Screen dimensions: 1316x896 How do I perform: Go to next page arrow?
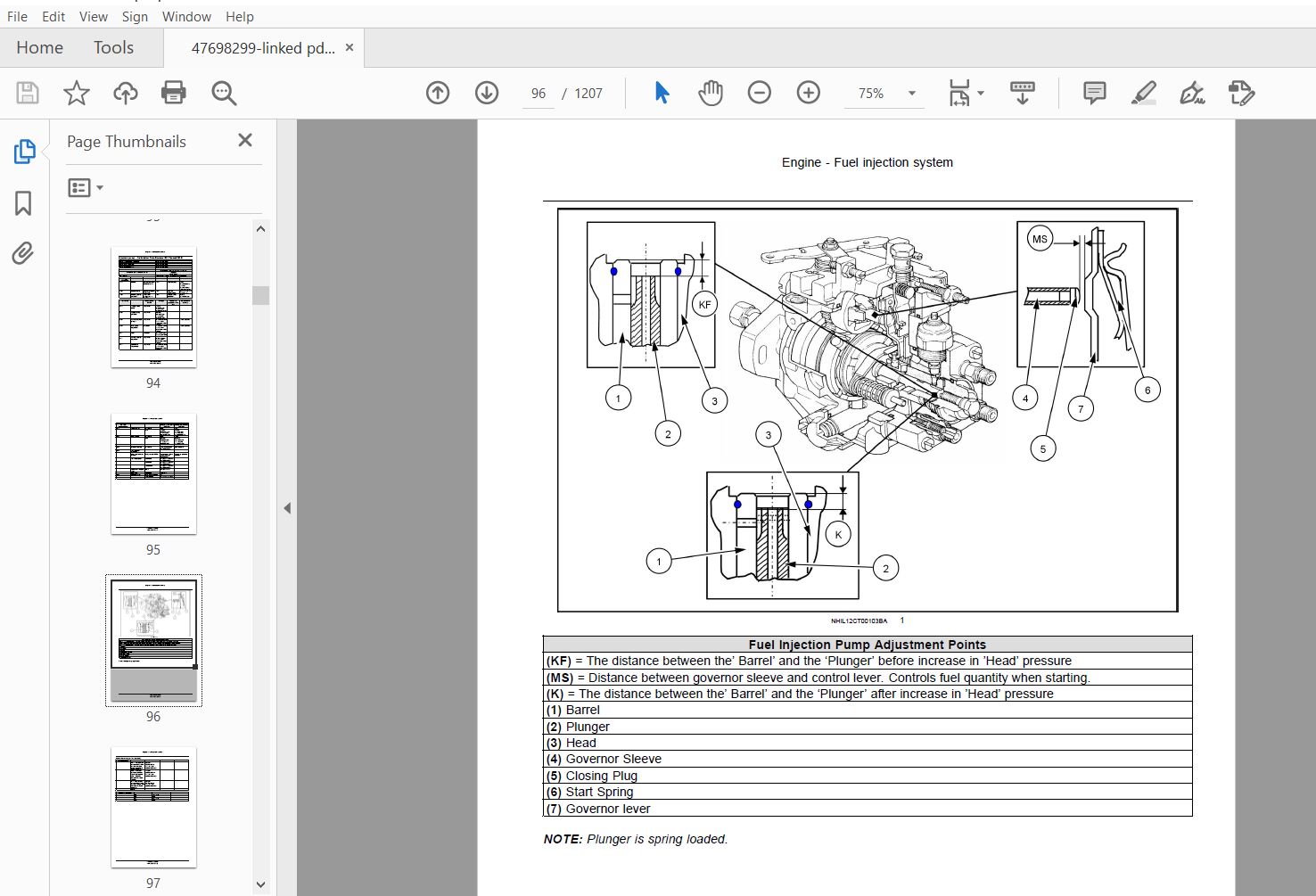[487, 93]
